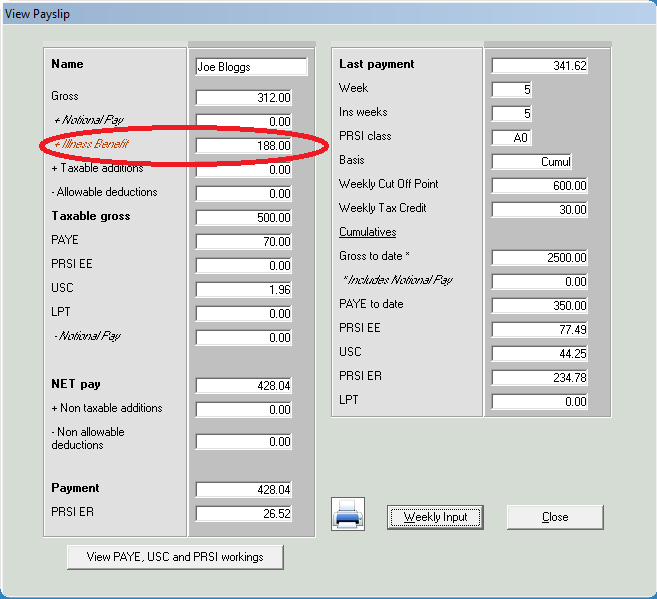This screenshot has width=657, height=599.
Task: Click the Taxable gross label
Action: (x=91, y=216)
